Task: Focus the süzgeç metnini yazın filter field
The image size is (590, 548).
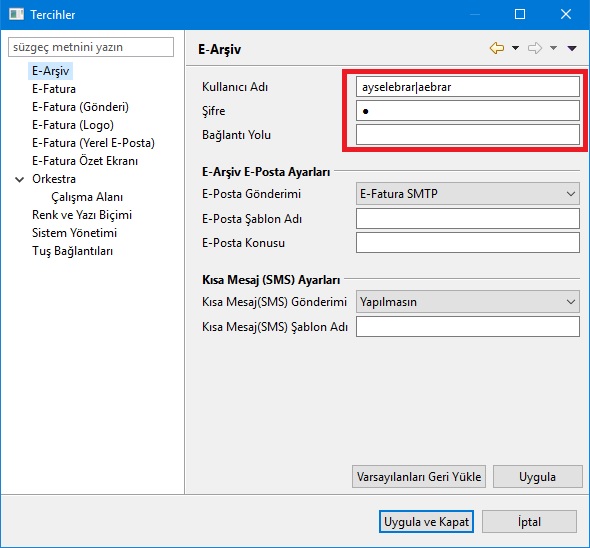Action: click(91, 47)
